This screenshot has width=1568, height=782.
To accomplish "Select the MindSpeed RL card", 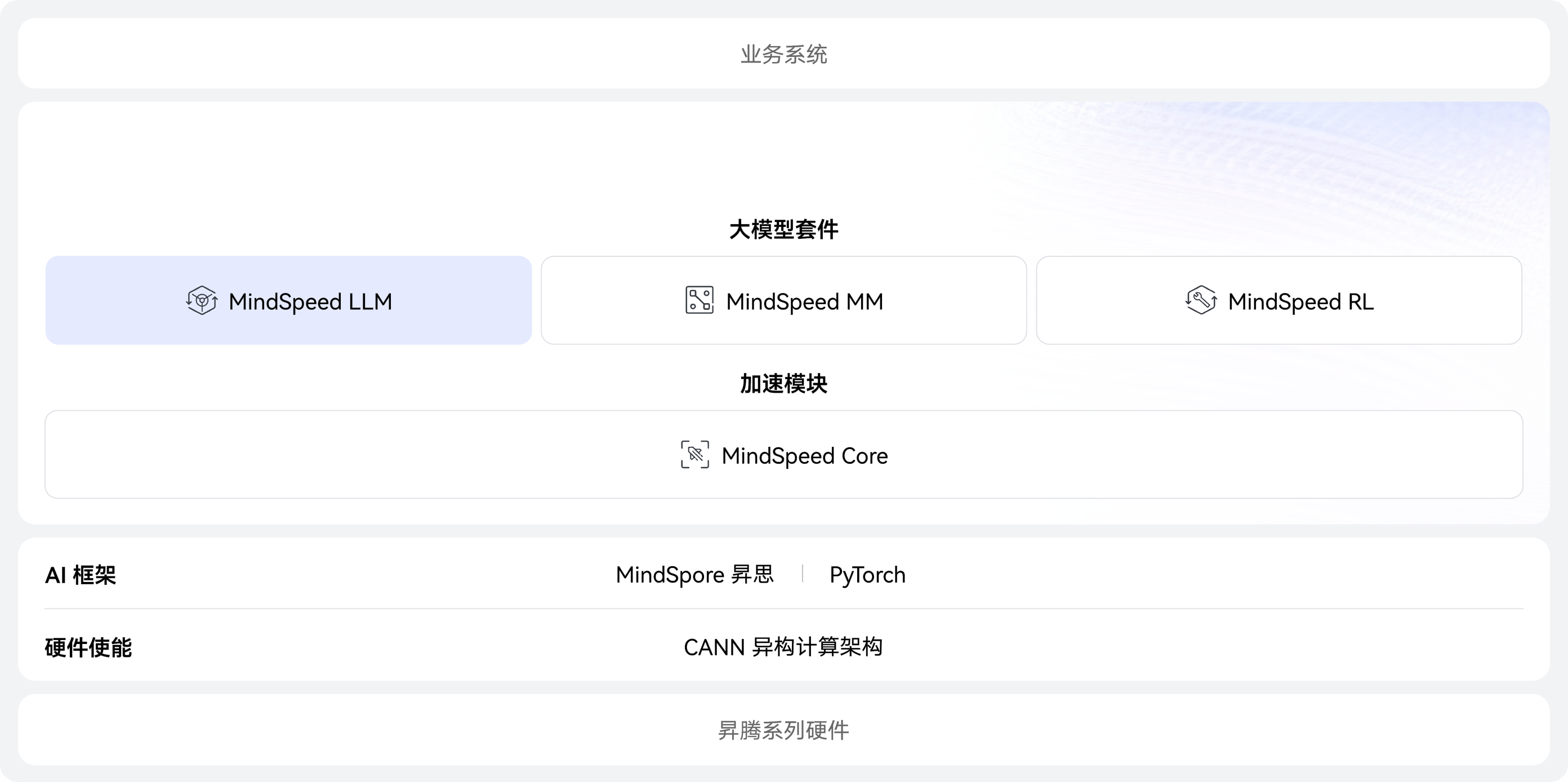I will click(1279, 300).
